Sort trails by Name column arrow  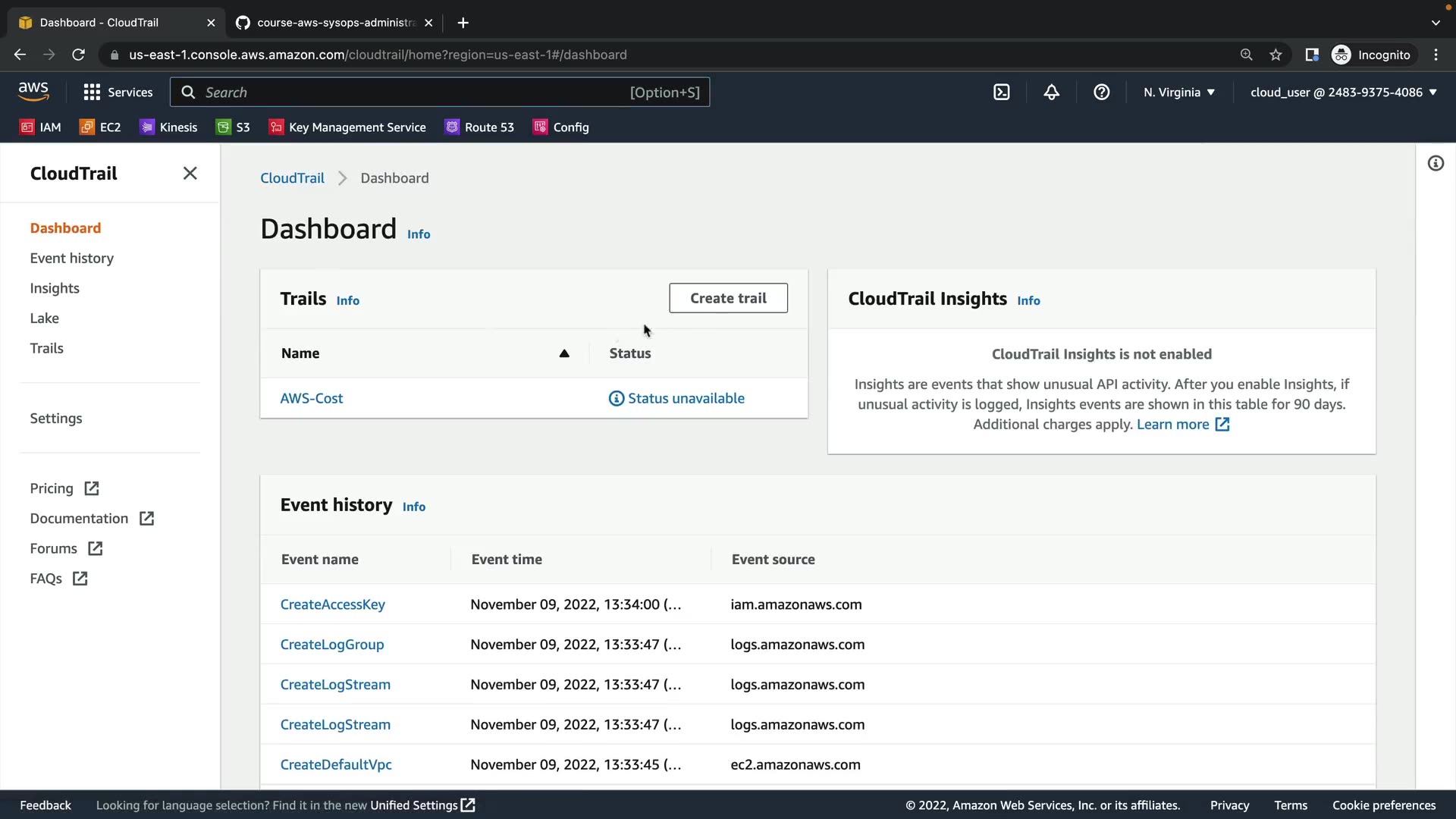[563, 353]
